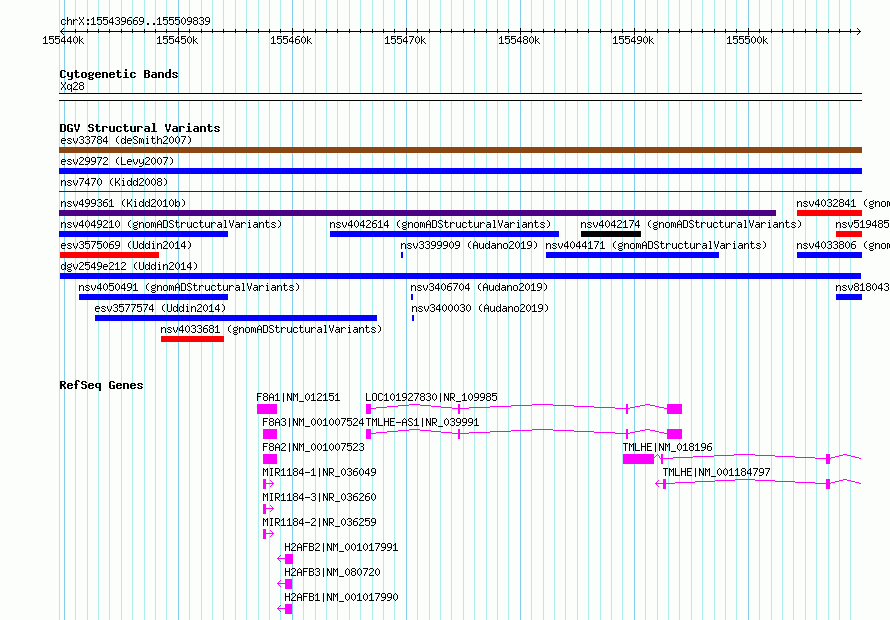The image size is (890, 620).
Task: Click the 155480k ruler tick label
Action: pyautogui.click(x=519, y=40)
